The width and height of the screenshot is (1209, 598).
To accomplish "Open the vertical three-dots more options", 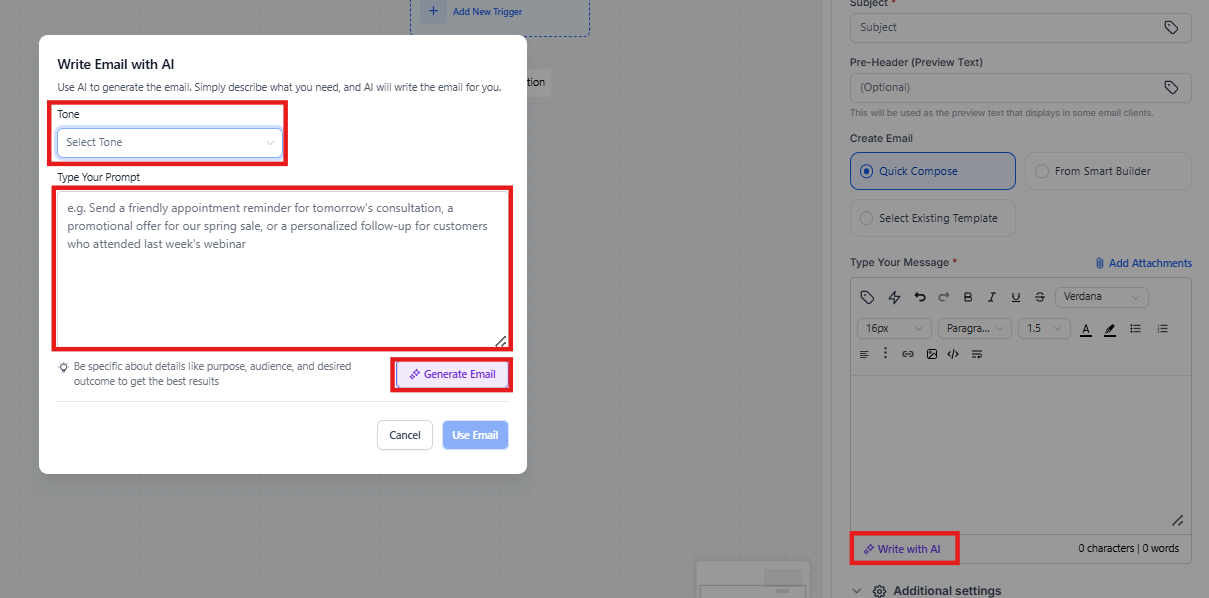I will click(x=885, y=353).
